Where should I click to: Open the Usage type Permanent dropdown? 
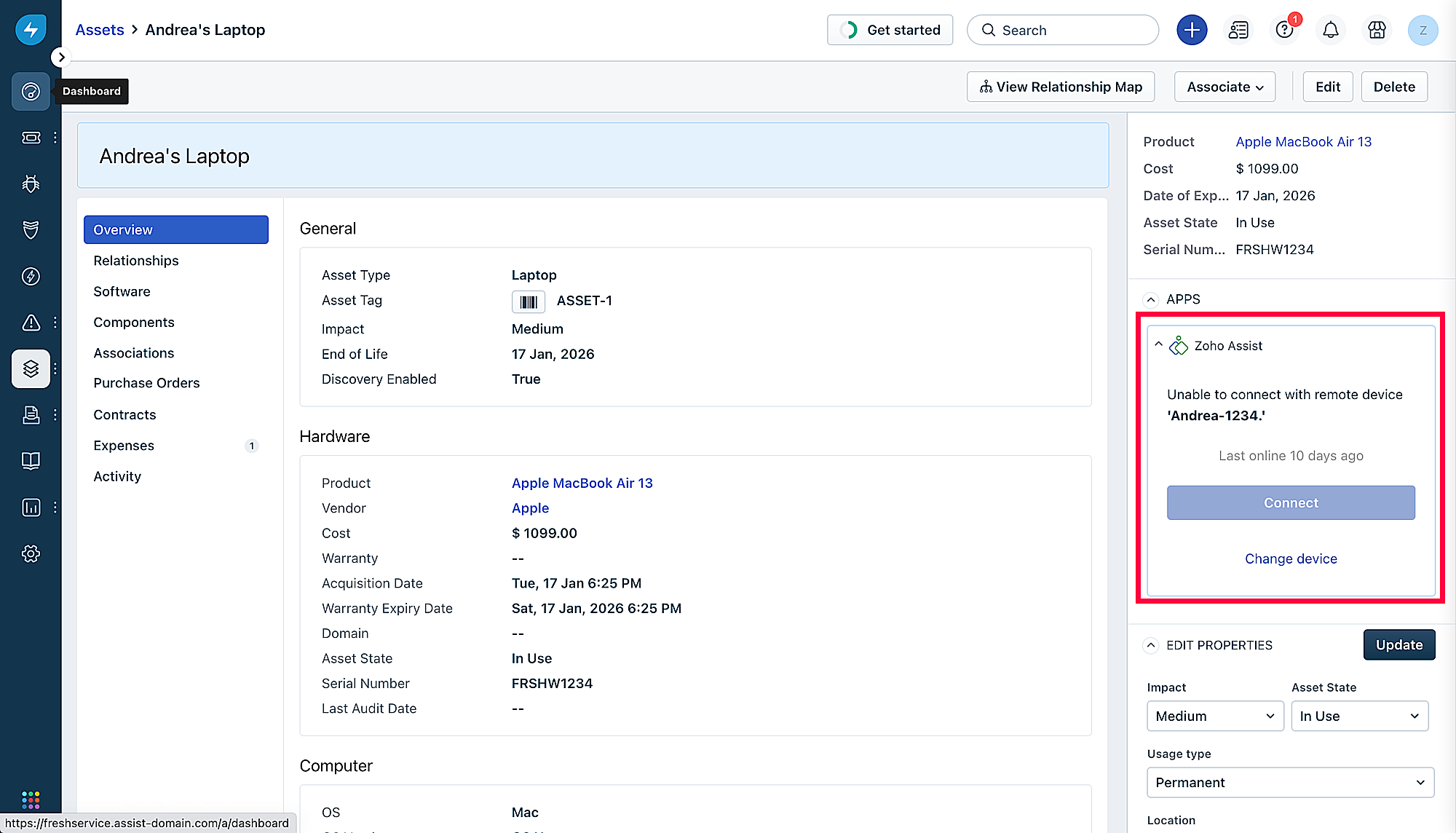coord(1290,782)
